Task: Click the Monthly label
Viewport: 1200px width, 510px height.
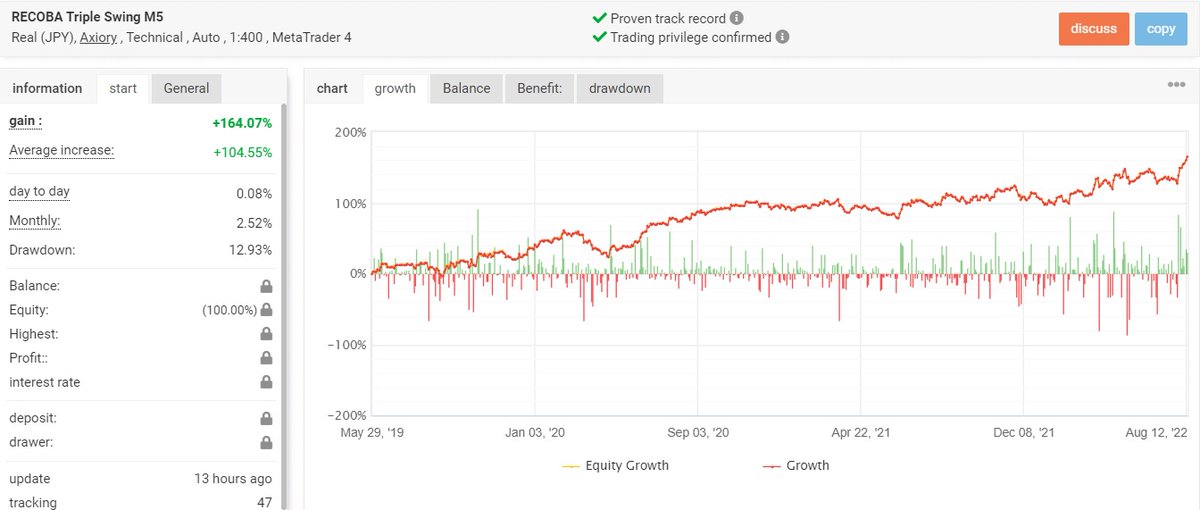Action: pyautogui.click(x=35, y=220)
